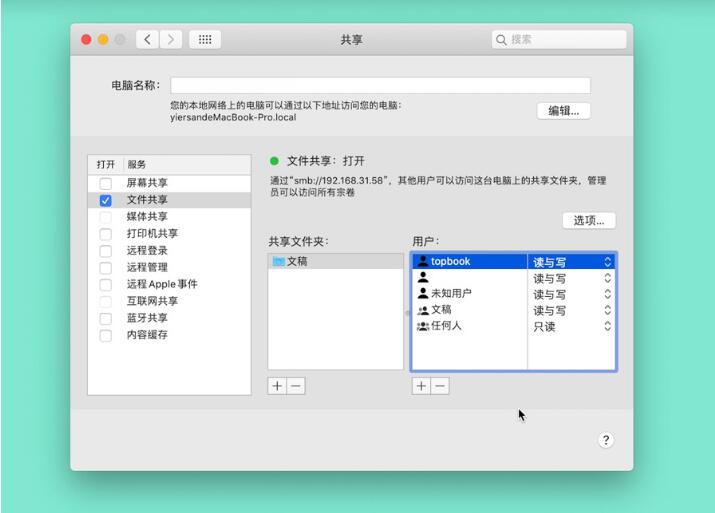Click the 搜索 search field
715x513 pixels.
[559, 40]
